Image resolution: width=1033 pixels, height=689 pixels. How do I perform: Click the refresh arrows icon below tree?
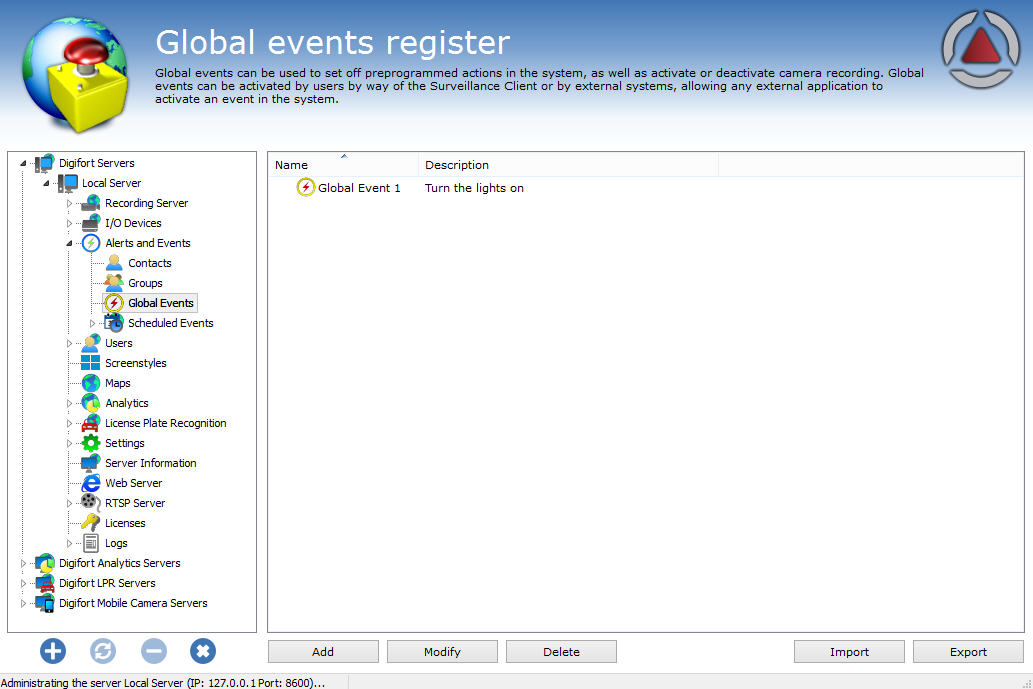(x=103, y=652)
